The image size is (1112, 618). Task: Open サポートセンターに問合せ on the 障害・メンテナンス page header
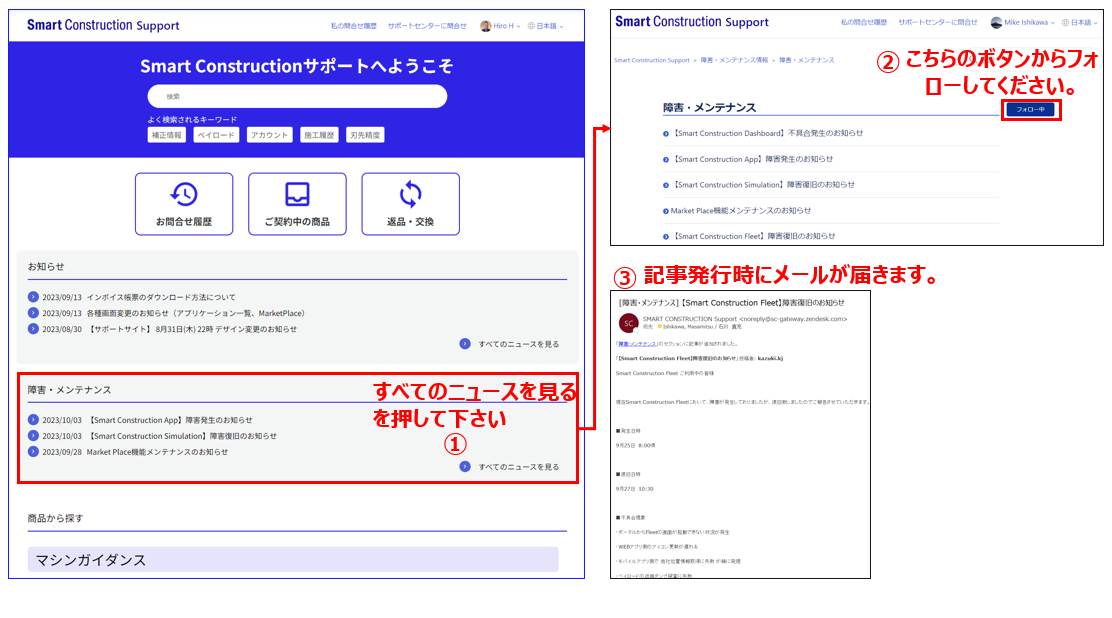pyautogui.click(x=938, y=23)
